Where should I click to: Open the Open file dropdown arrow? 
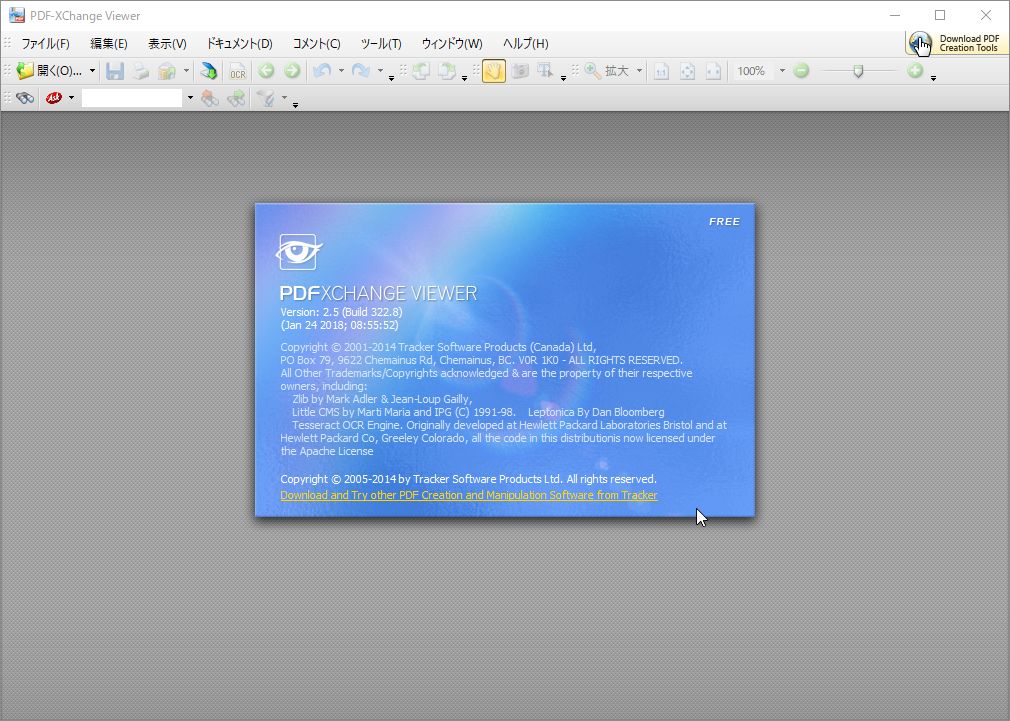click(x=92, y=70)
